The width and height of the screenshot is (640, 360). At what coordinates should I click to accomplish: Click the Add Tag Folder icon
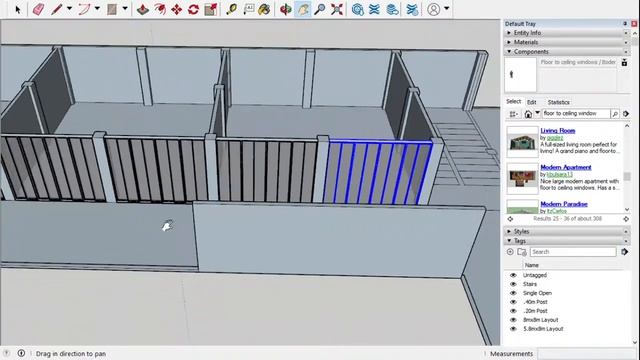tap(522, 252)
